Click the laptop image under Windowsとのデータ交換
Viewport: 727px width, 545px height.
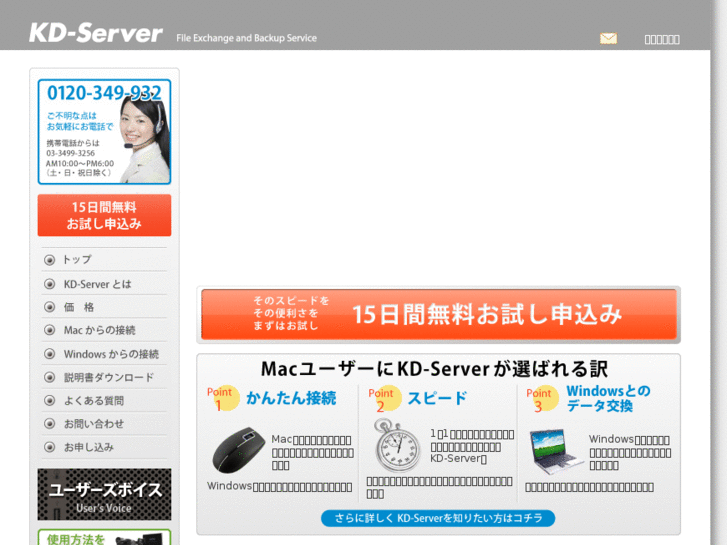555,452
